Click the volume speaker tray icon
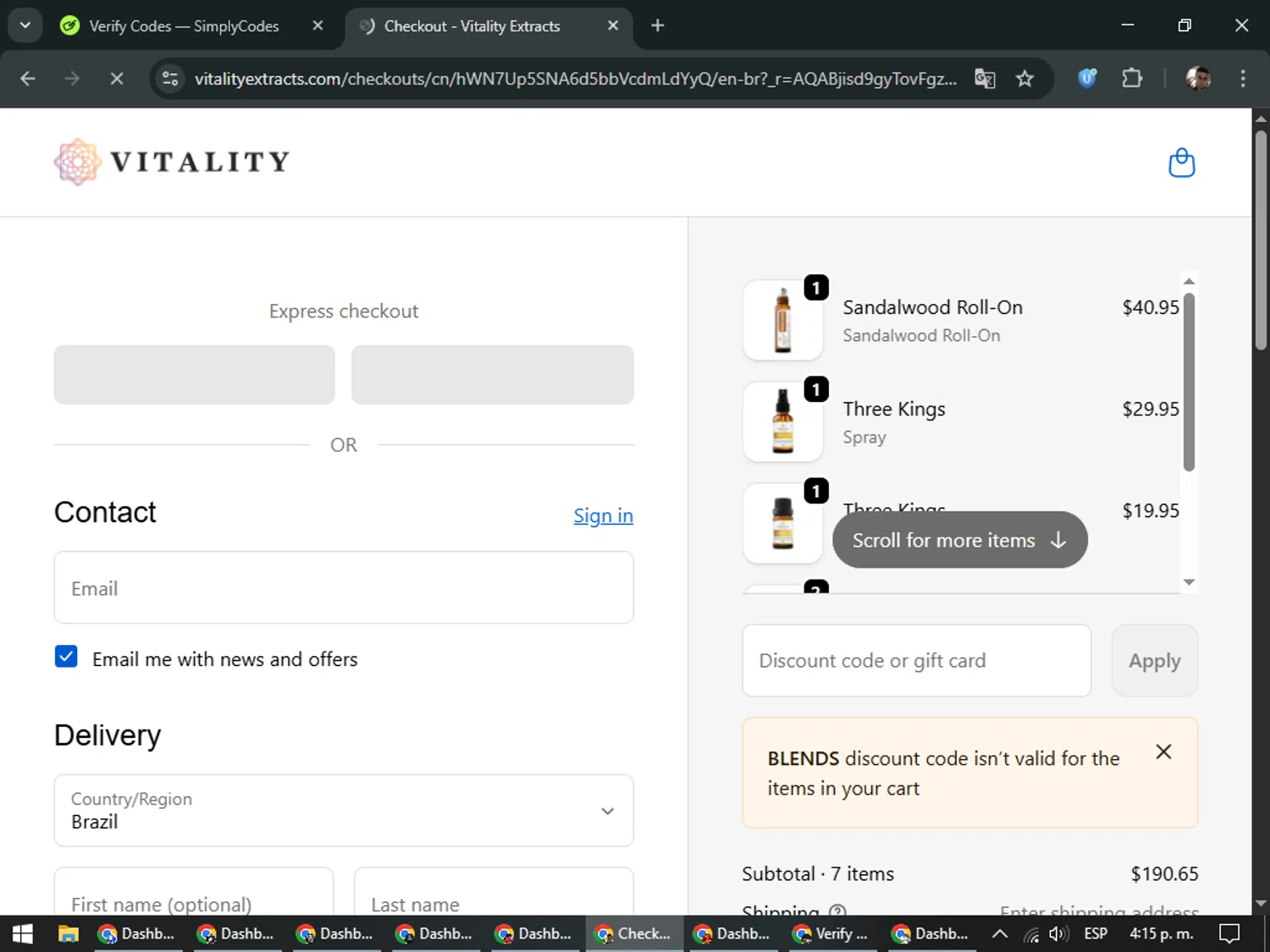 pyautogui.click(x=1058, y=933)
